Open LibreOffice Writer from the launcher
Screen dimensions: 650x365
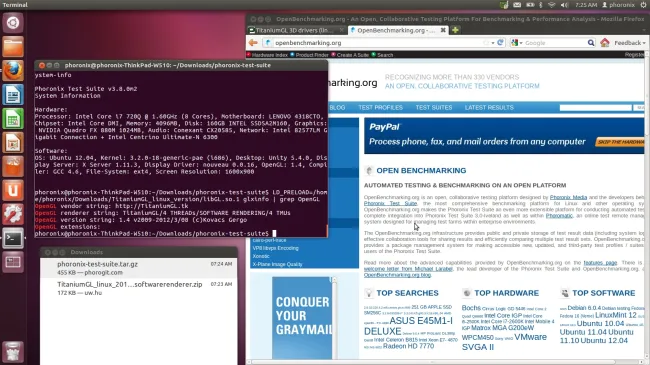[13, 95]
